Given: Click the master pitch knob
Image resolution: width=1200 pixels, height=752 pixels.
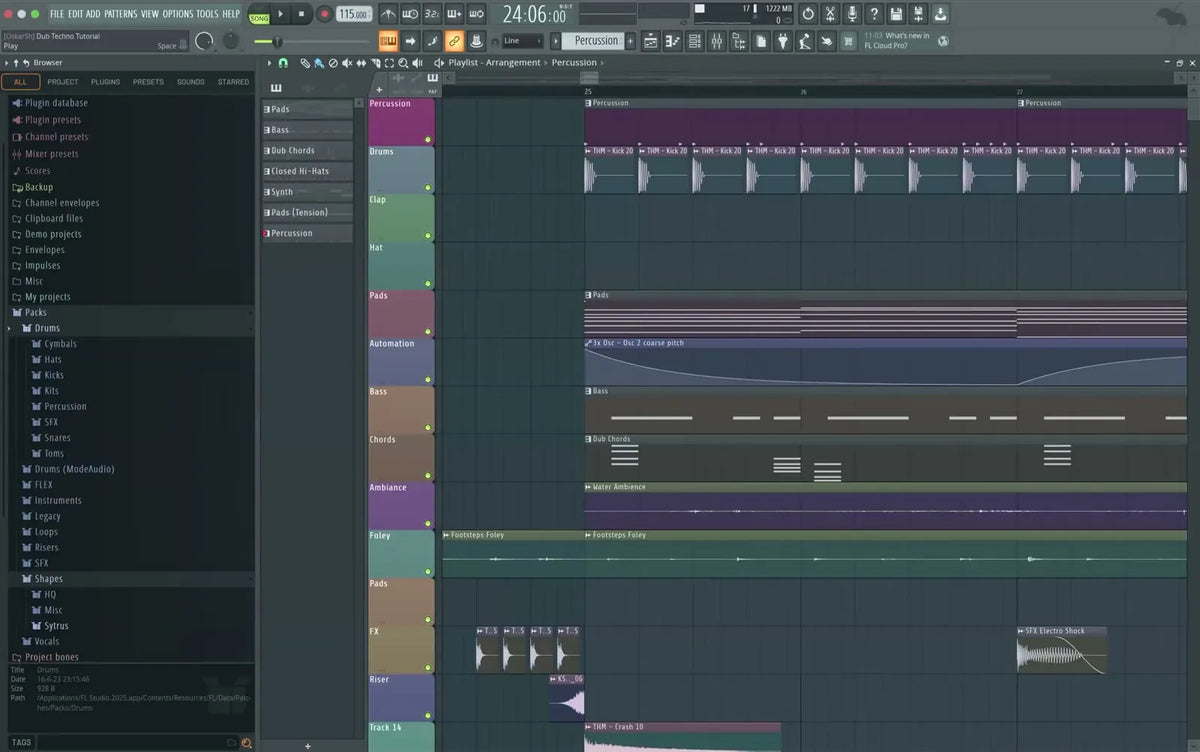Looking at the screenshot, I should click(231, 41).
